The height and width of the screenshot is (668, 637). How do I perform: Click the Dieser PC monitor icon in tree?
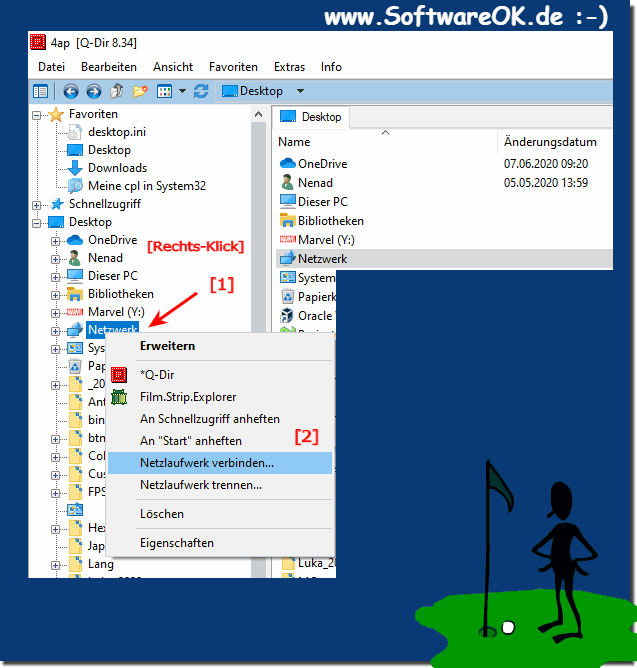click(x=75, y=276)
